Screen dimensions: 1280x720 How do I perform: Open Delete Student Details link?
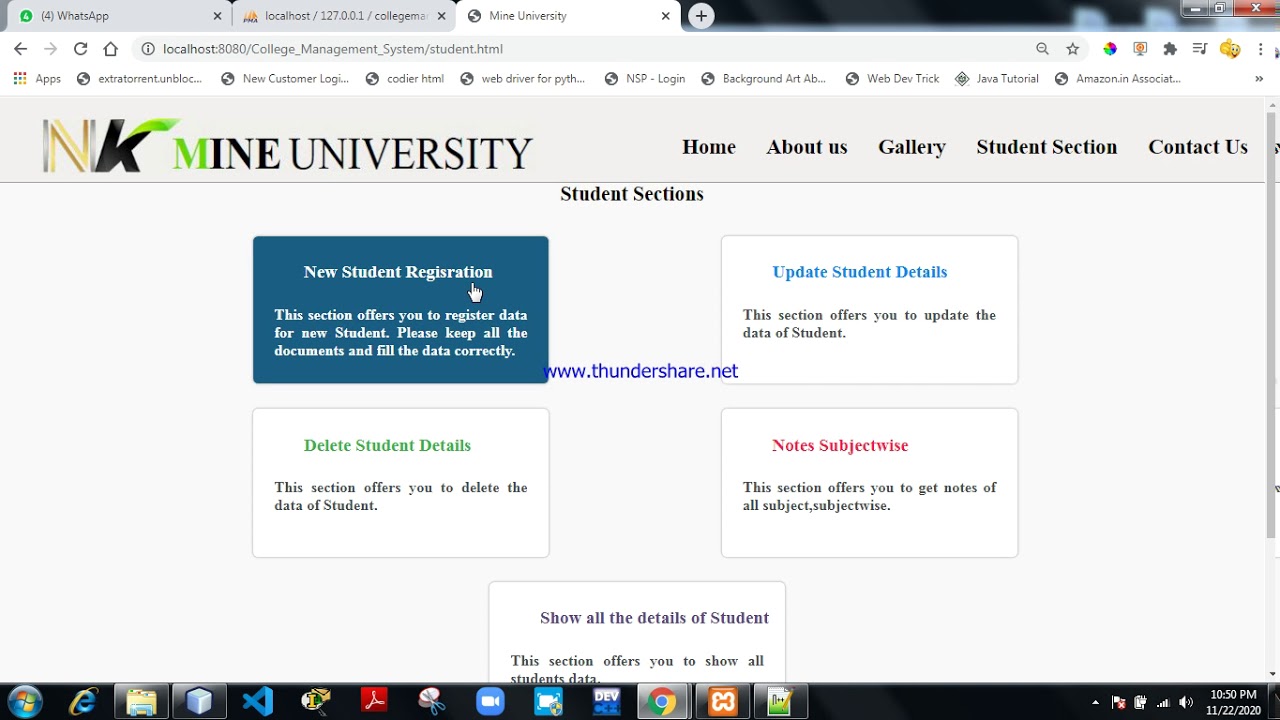(387, 445)
